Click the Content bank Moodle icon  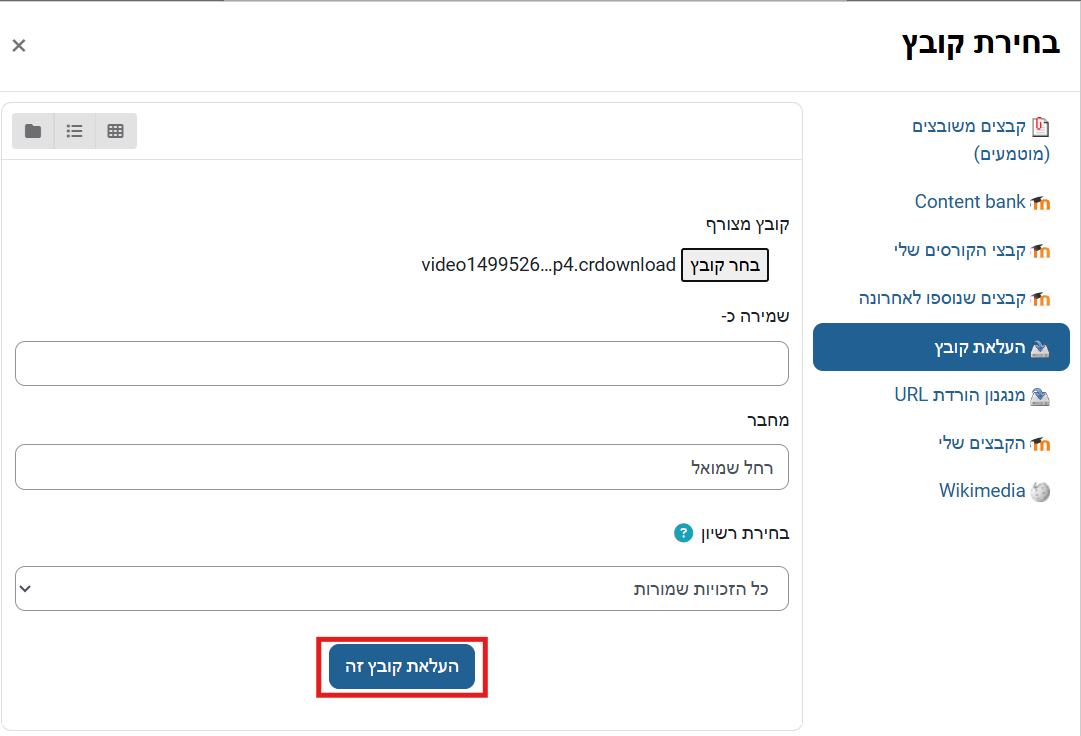coord(1041,203)
